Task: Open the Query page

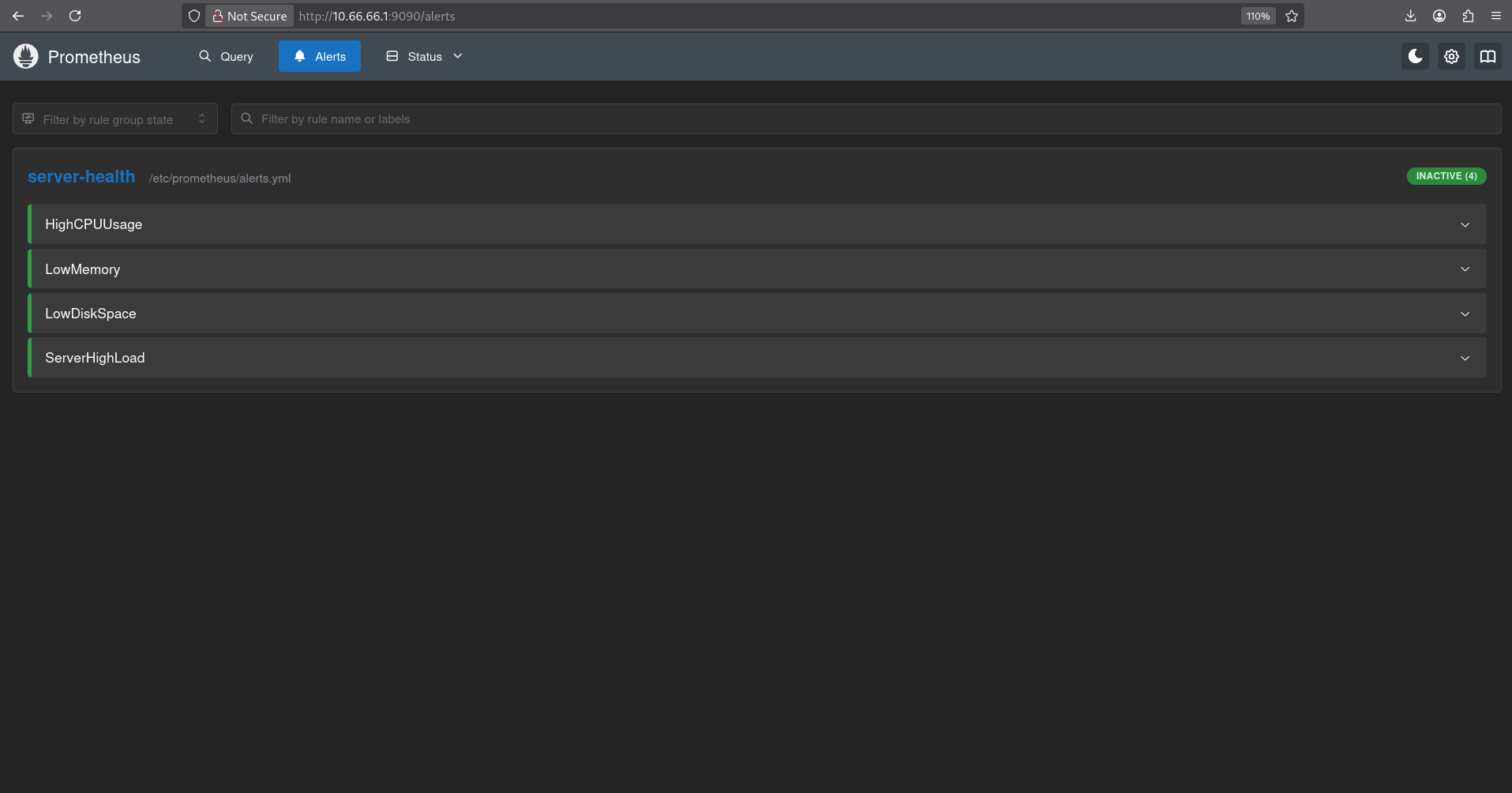Action: [x=226, y=56]
